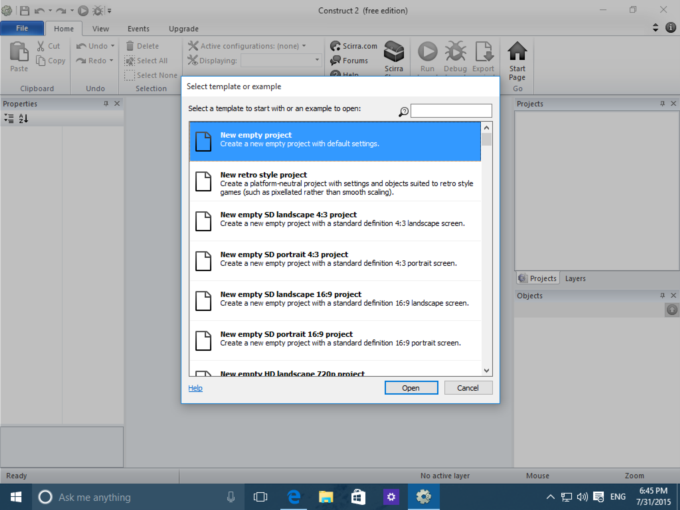Image resolution: width=680 pixels, height=510 pixels.
Task: Click the quick access debug icon
Action: click(98, 10)
